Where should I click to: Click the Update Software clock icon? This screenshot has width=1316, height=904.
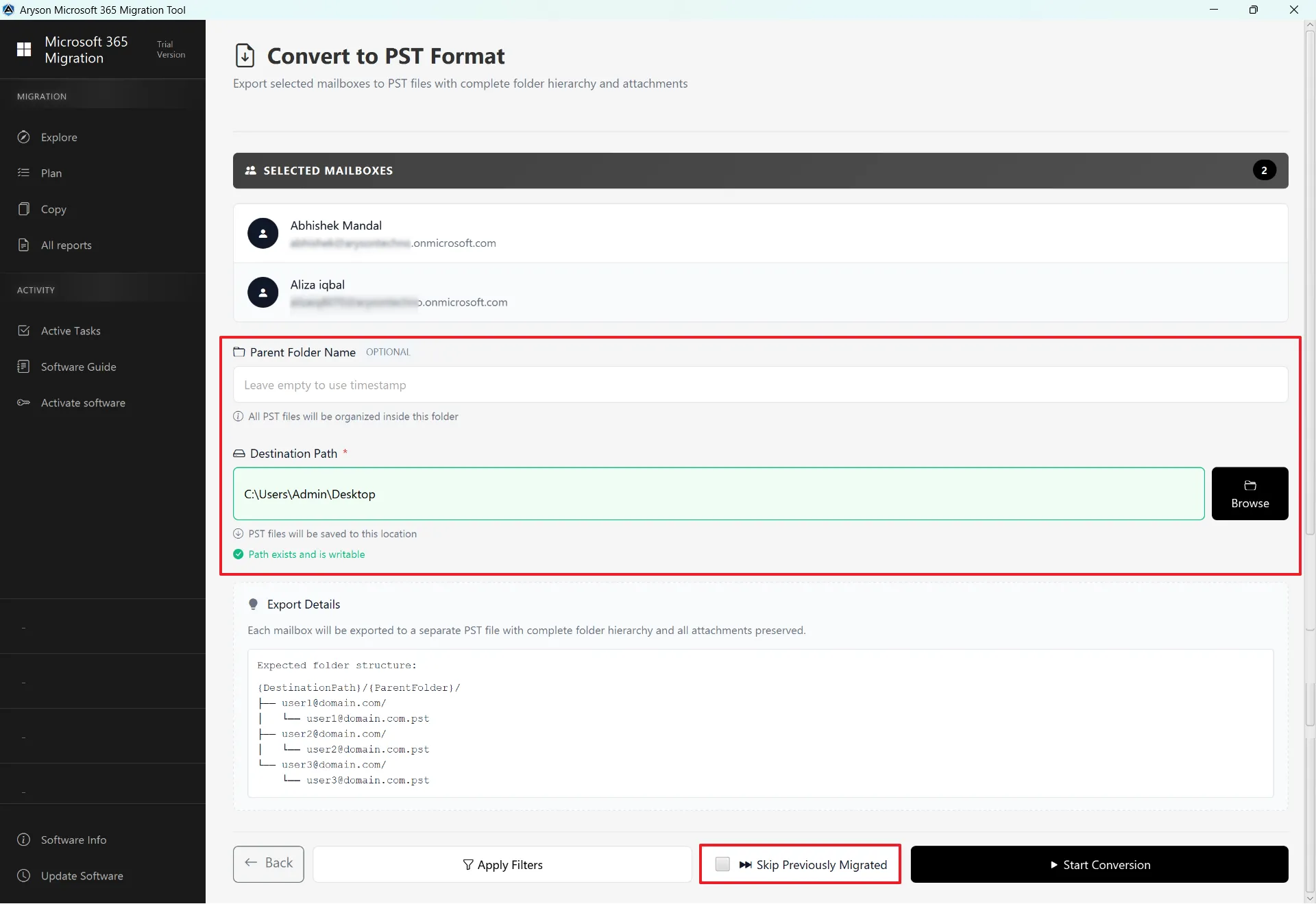(24, 875)
